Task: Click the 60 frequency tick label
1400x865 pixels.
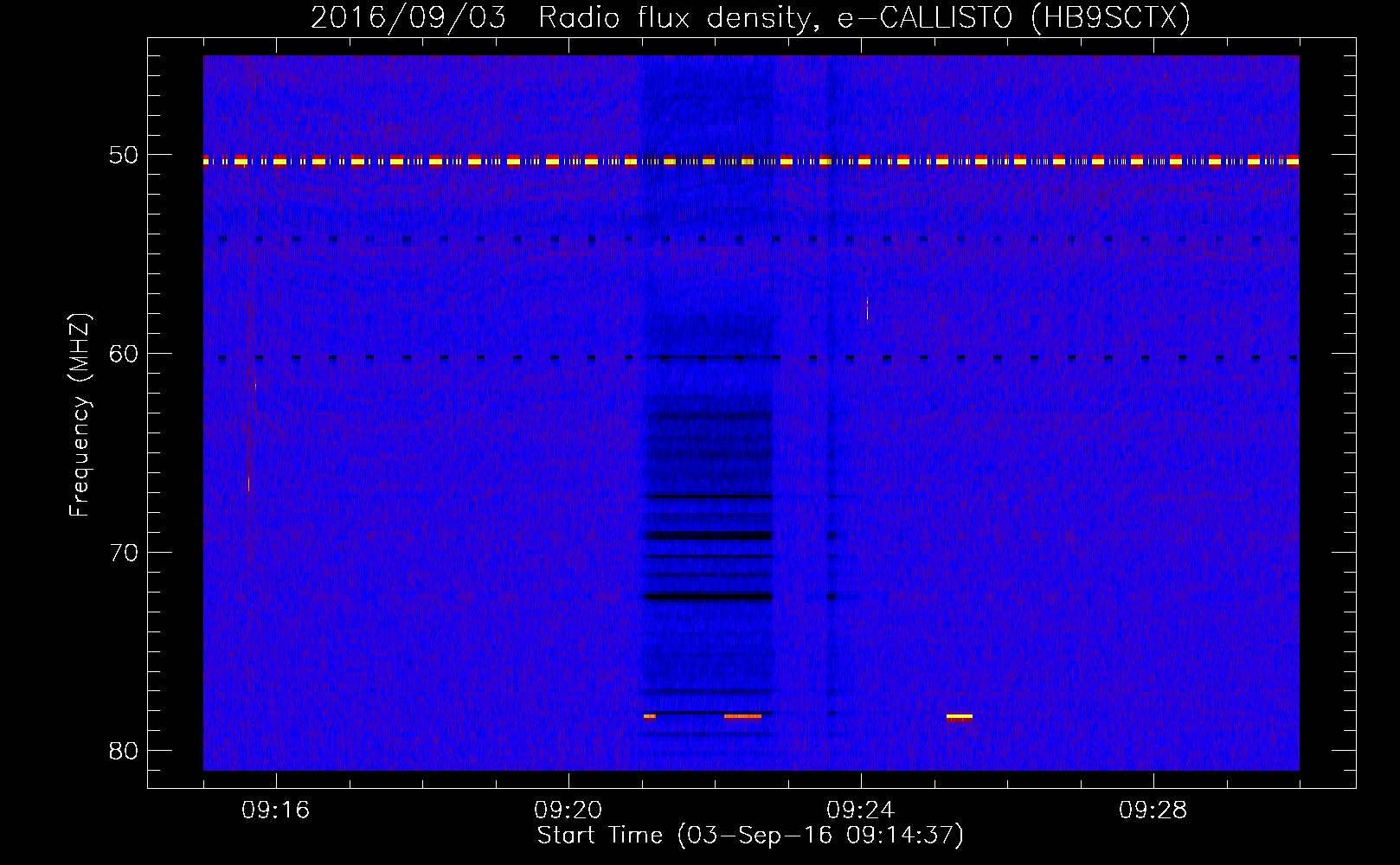Action: [x=124, y=354]
